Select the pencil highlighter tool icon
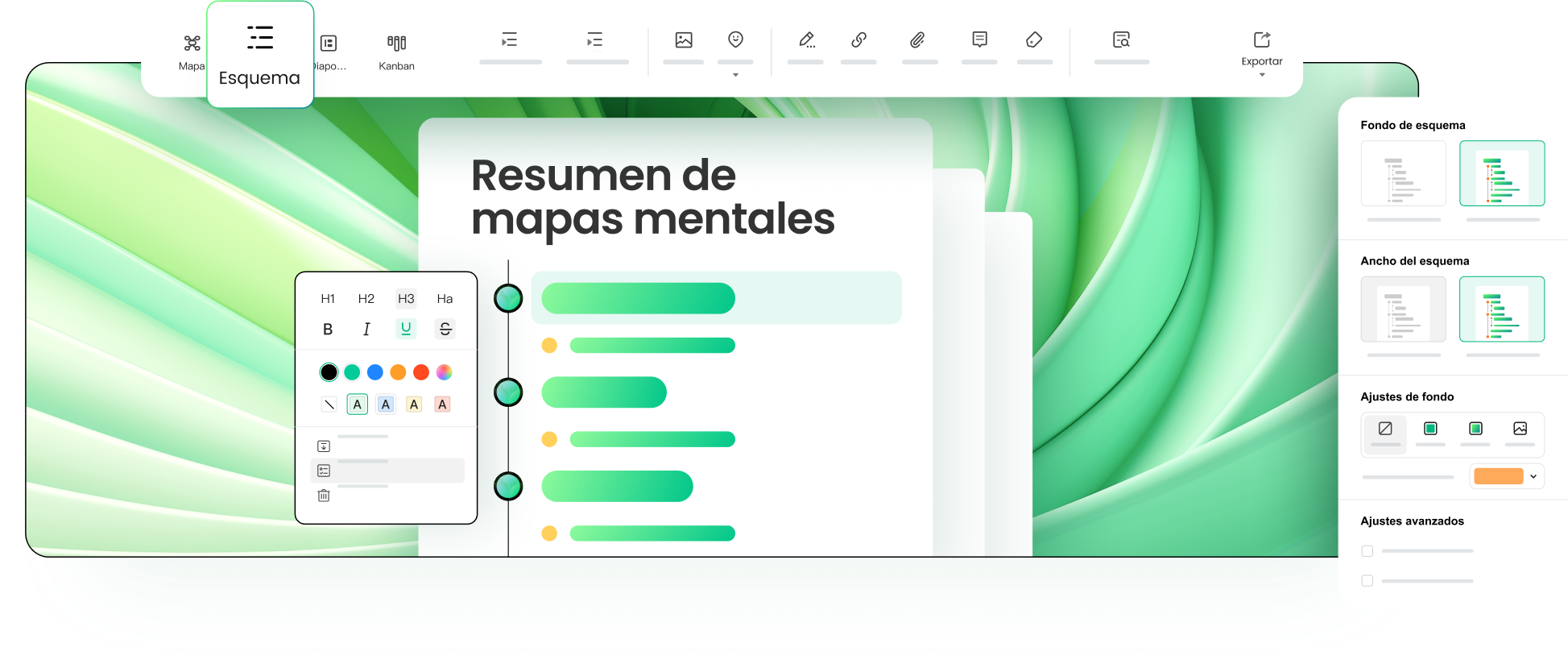Screen dimensions: 1568x672 point(806,39)
